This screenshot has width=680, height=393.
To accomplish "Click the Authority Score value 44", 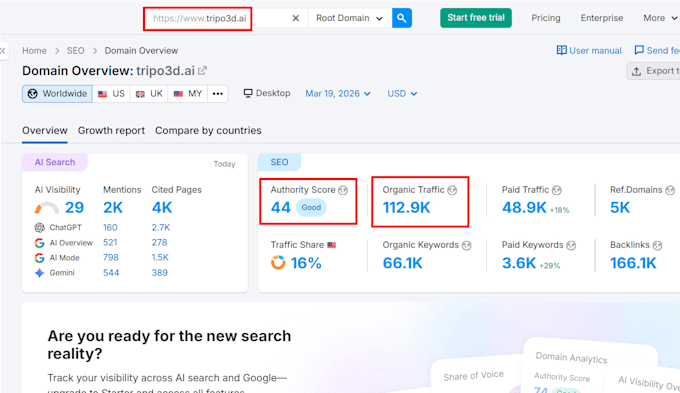I will [x=281, y=208].
